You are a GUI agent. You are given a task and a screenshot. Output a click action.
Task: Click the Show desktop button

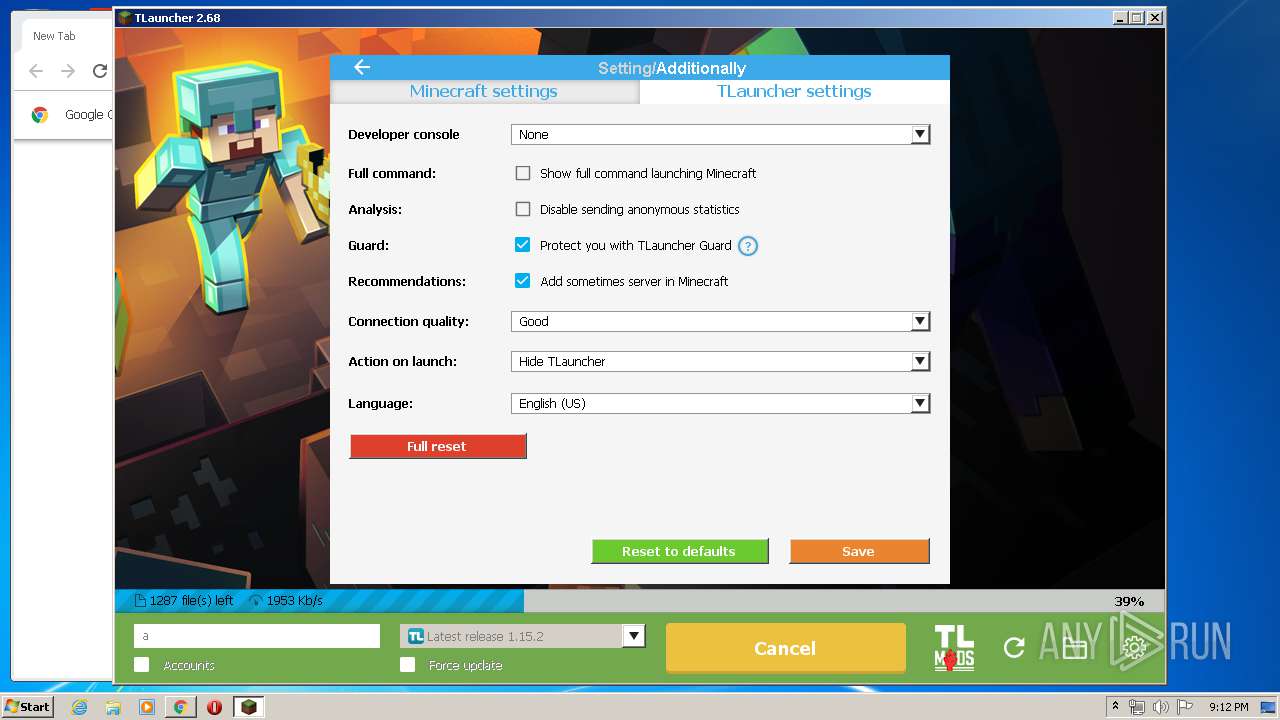coord(1268,707)
